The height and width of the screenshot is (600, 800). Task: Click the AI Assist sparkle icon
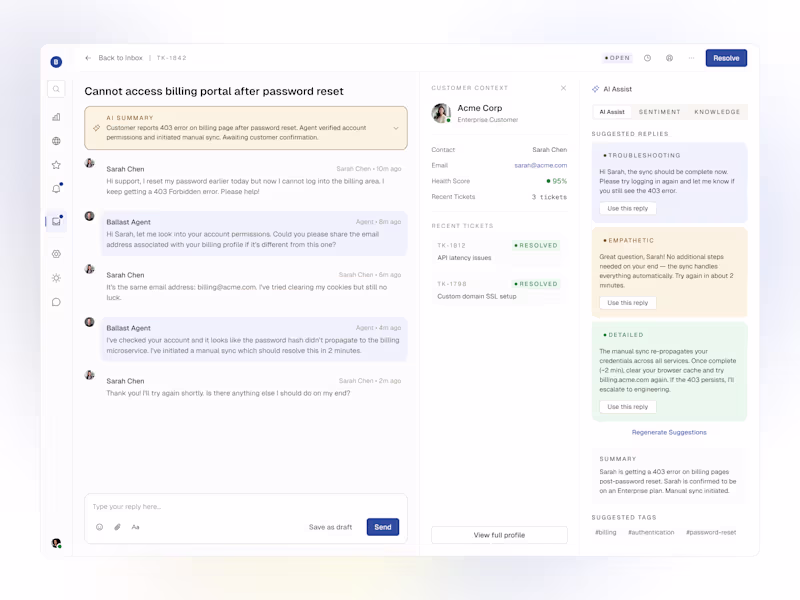[x=595, y=89]
